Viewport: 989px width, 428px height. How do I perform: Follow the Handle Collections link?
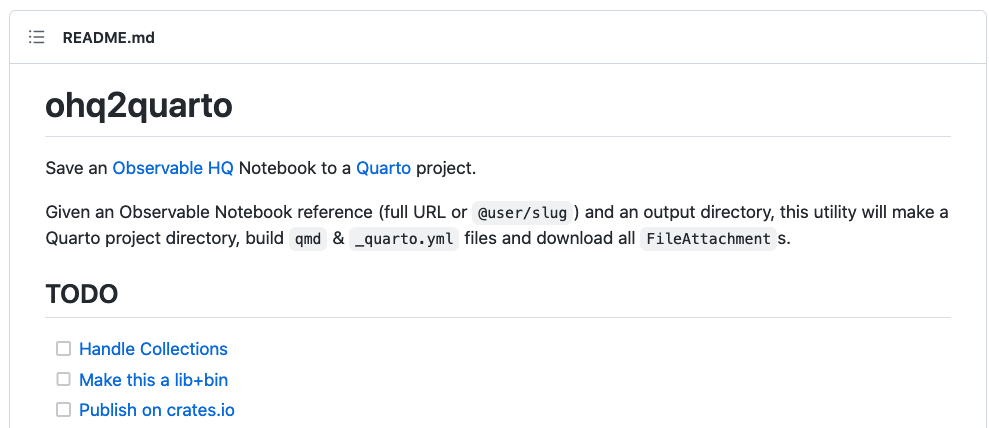pos(153,349)
